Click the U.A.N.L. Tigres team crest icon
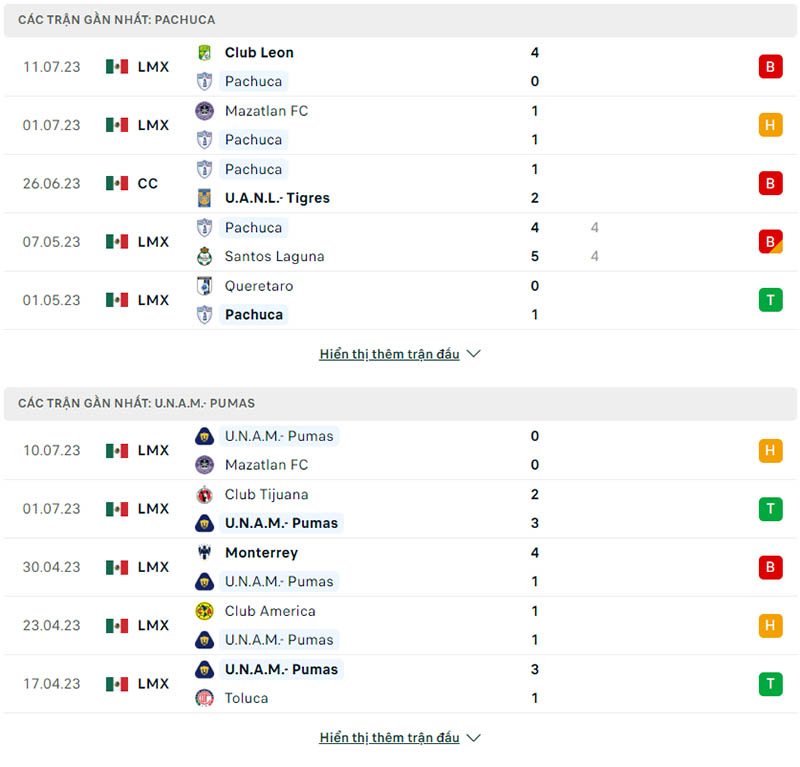800x767 pixels. pyautogui.click(x=204, y=198)
